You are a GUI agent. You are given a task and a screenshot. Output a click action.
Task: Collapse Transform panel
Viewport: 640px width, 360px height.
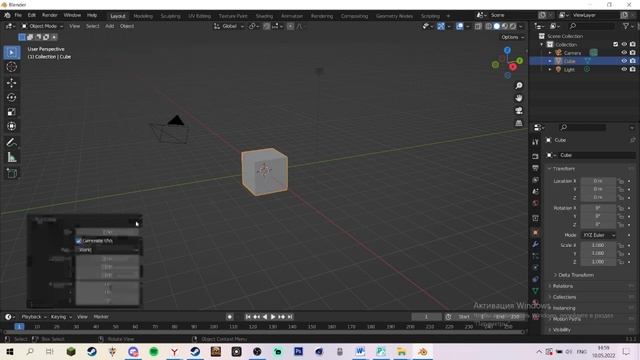tap(563, 169)
